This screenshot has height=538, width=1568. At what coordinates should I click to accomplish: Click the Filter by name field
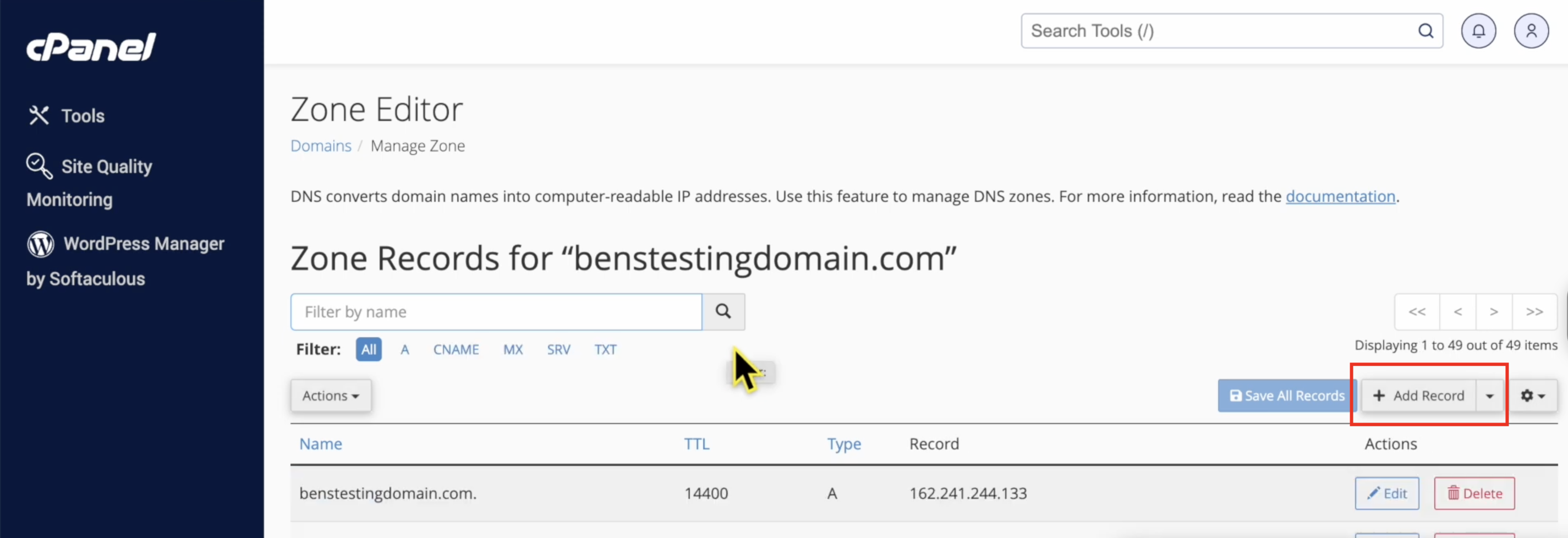[496, 311]
